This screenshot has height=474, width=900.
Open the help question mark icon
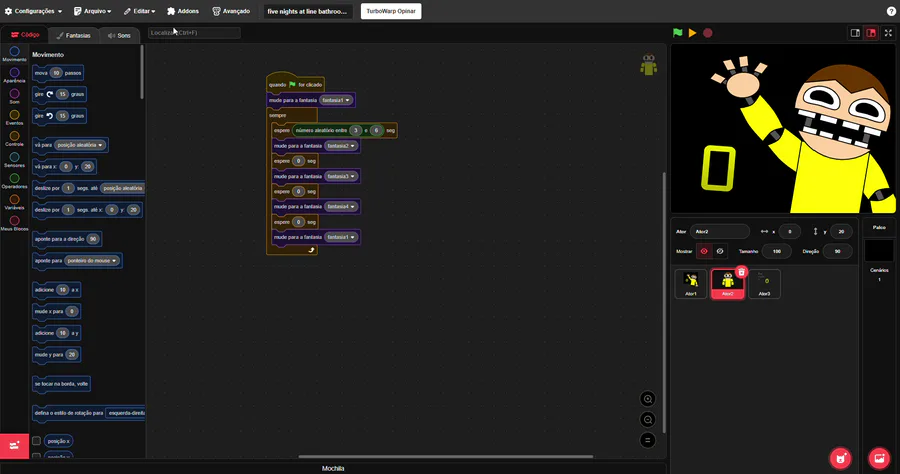pos(891,11)
